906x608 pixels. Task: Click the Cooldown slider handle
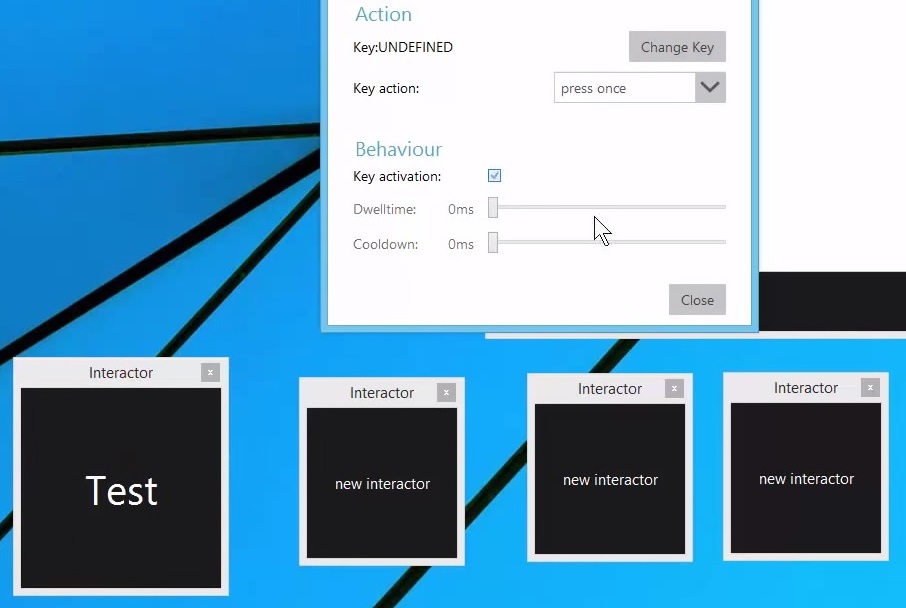(x=493, y=243)
